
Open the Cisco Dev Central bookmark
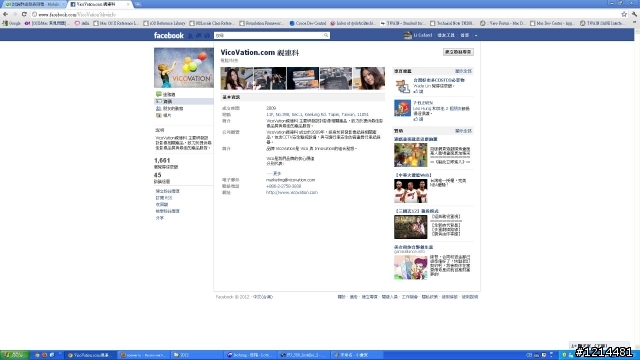coord(308,23)
